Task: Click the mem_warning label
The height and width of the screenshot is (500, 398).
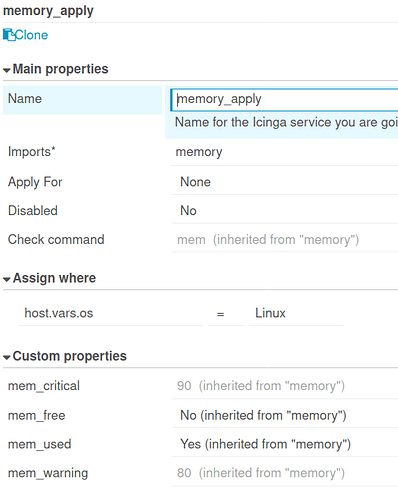Action: coord(48,473)
